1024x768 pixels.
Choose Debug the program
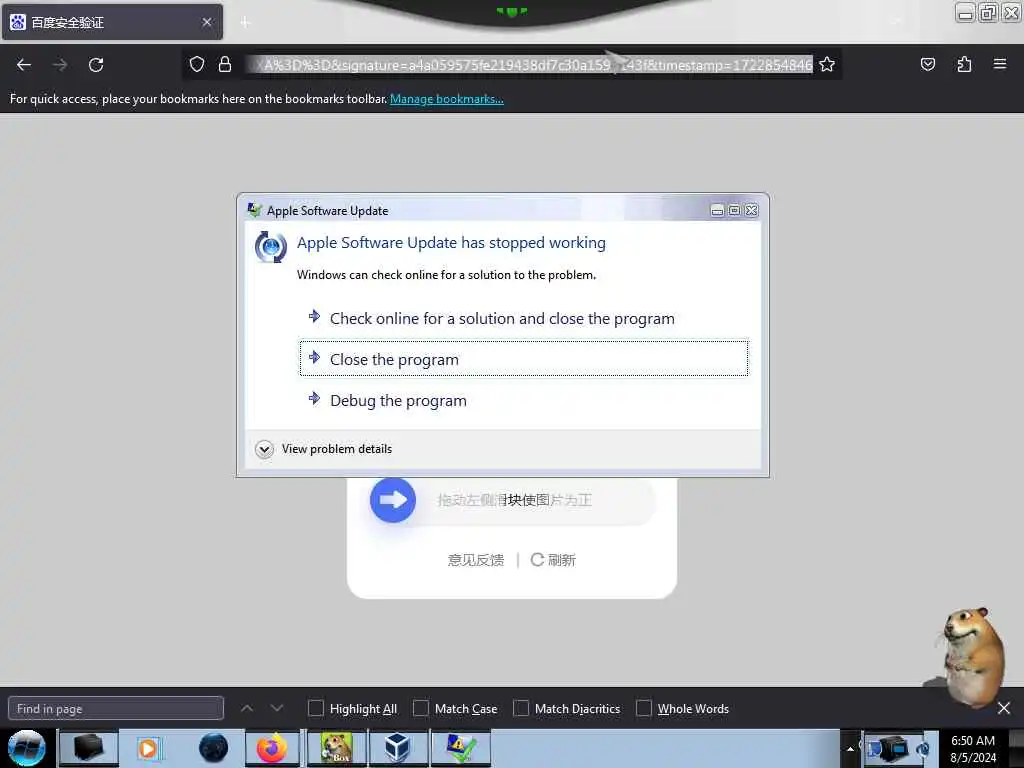[524, 400]
